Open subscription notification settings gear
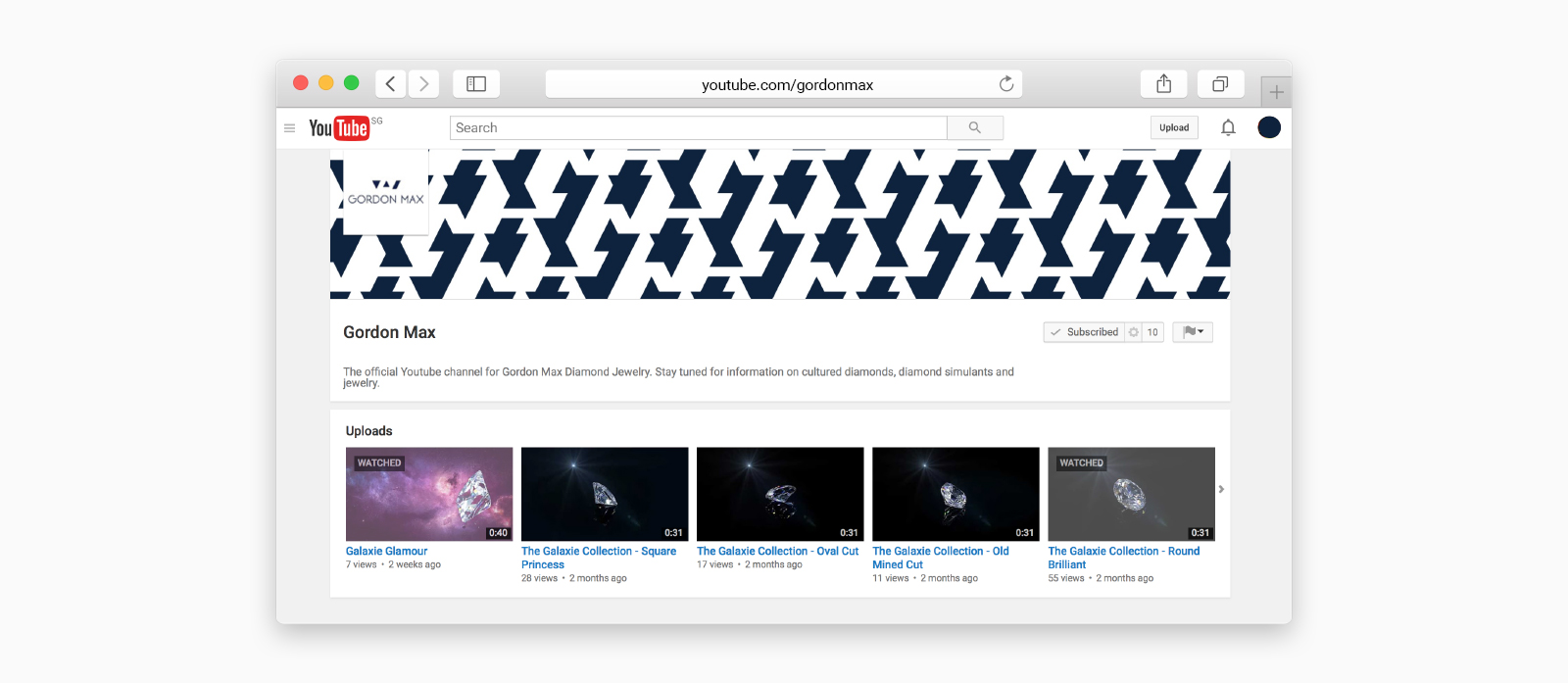This screenshot has height=683, width=1568. coord(1134,332)
